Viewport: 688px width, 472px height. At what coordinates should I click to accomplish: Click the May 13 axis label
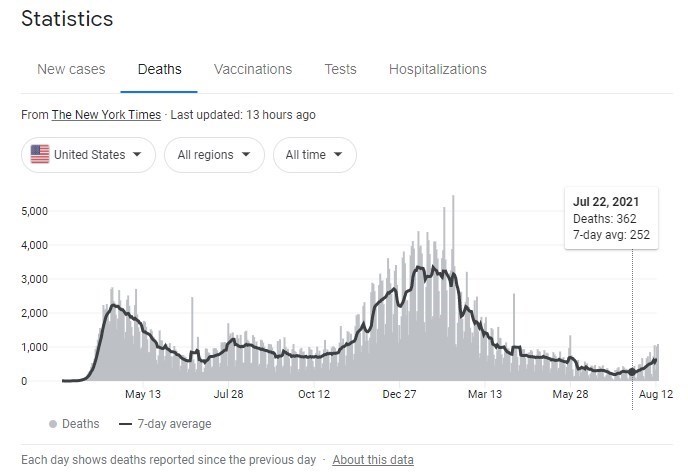point(143,394)
